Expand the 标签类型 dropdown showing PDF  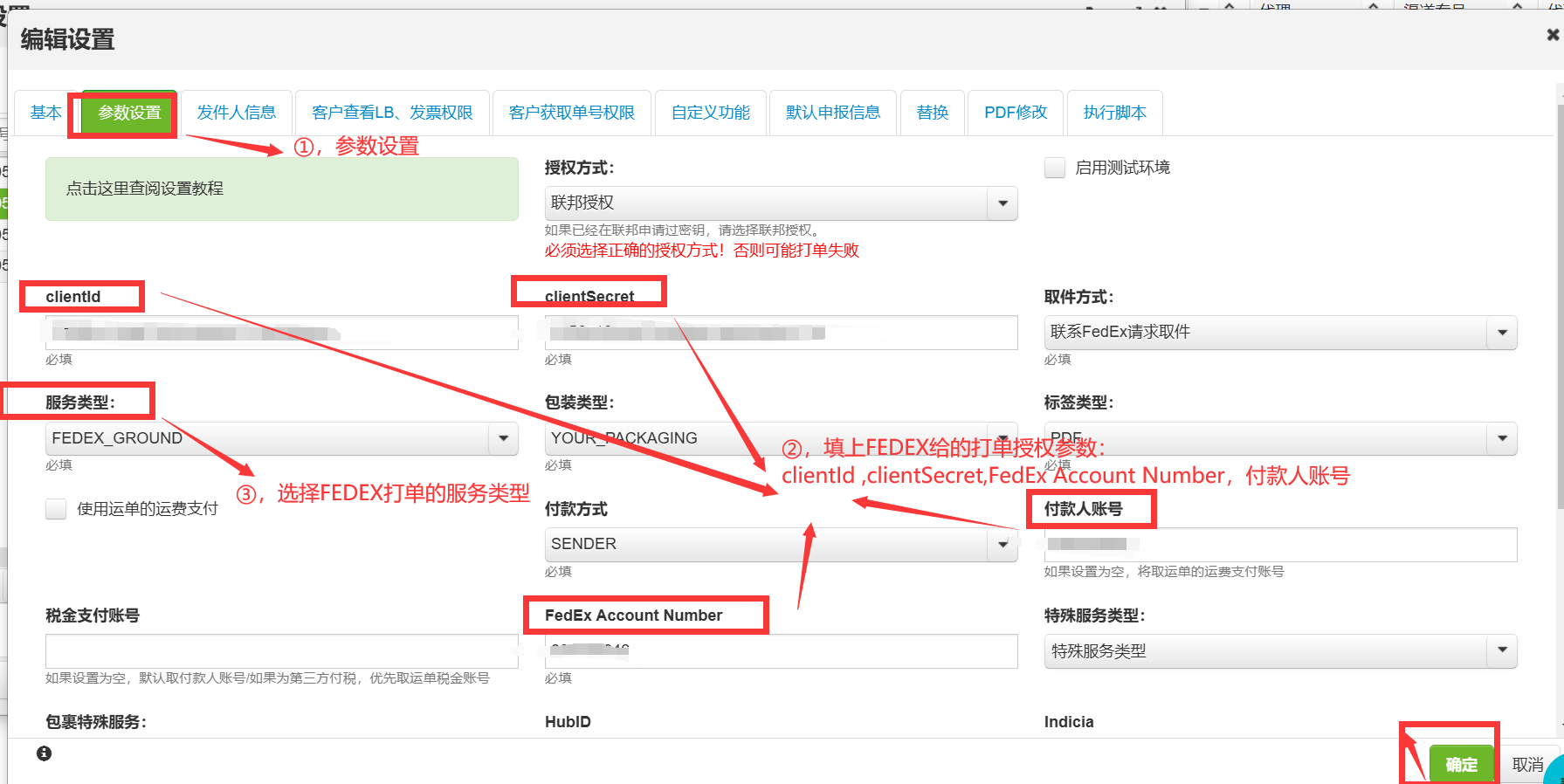1280,438
